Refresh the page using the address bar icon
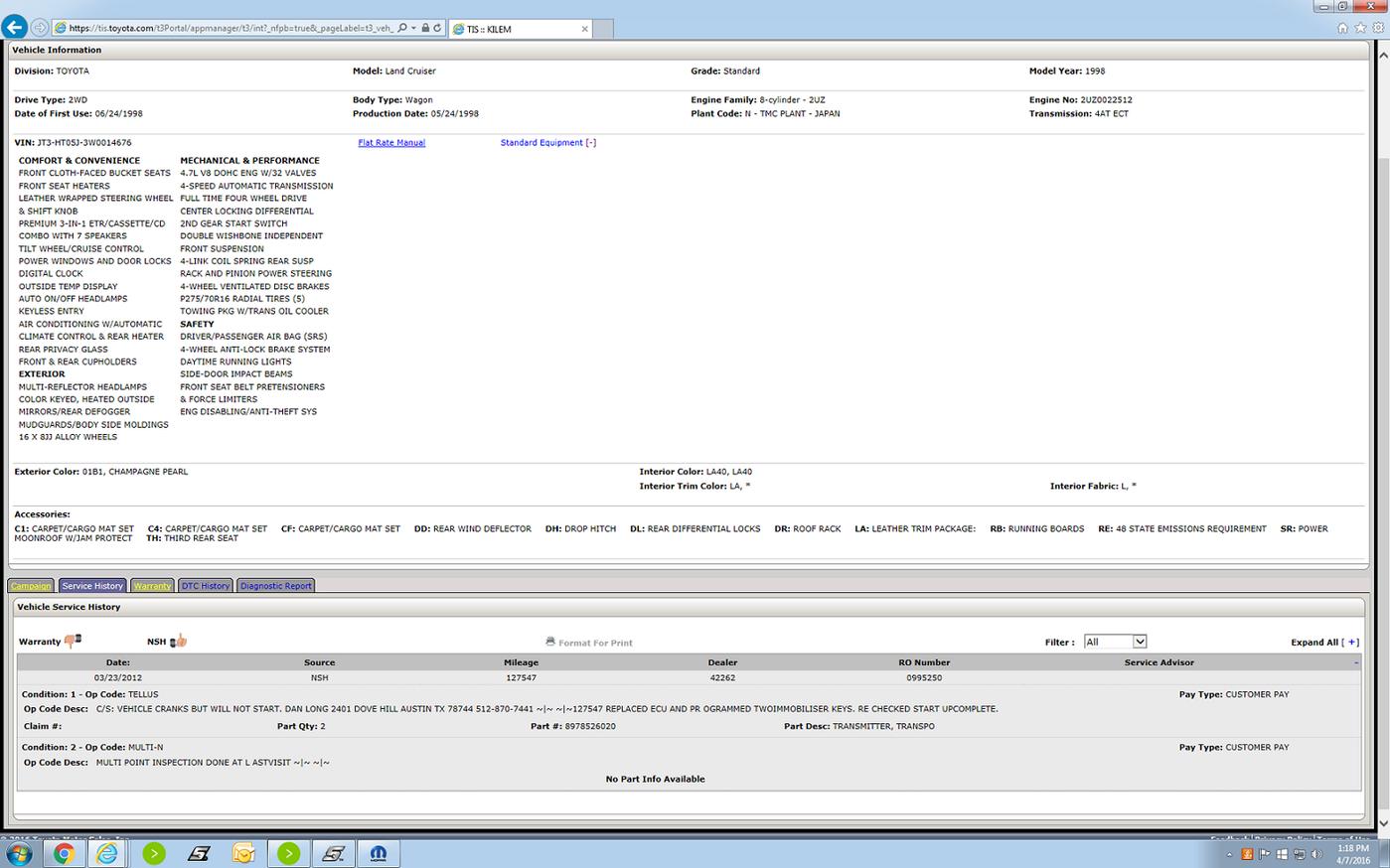Screen dimensions: 1390x868 (x=437, y=28)
